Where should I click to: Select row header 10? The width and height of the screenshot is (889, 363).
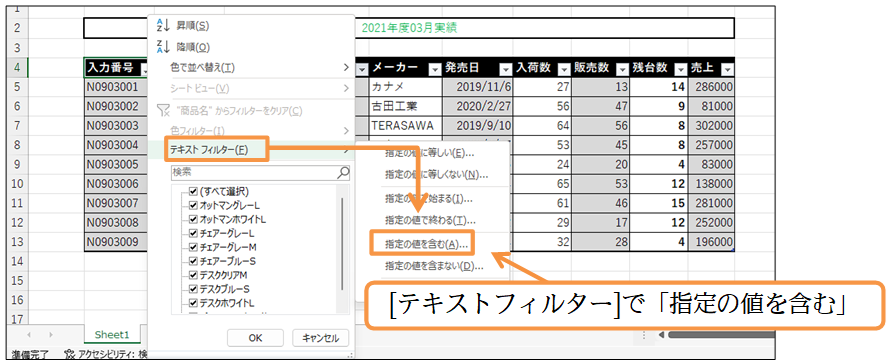pos(16,184)
